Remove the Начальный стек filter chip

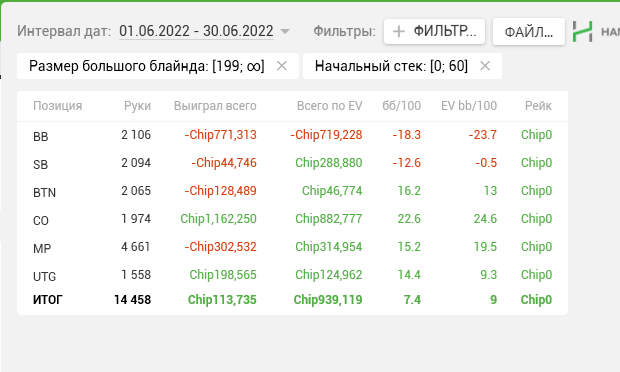pyautogui.click(x=485, y=66)
